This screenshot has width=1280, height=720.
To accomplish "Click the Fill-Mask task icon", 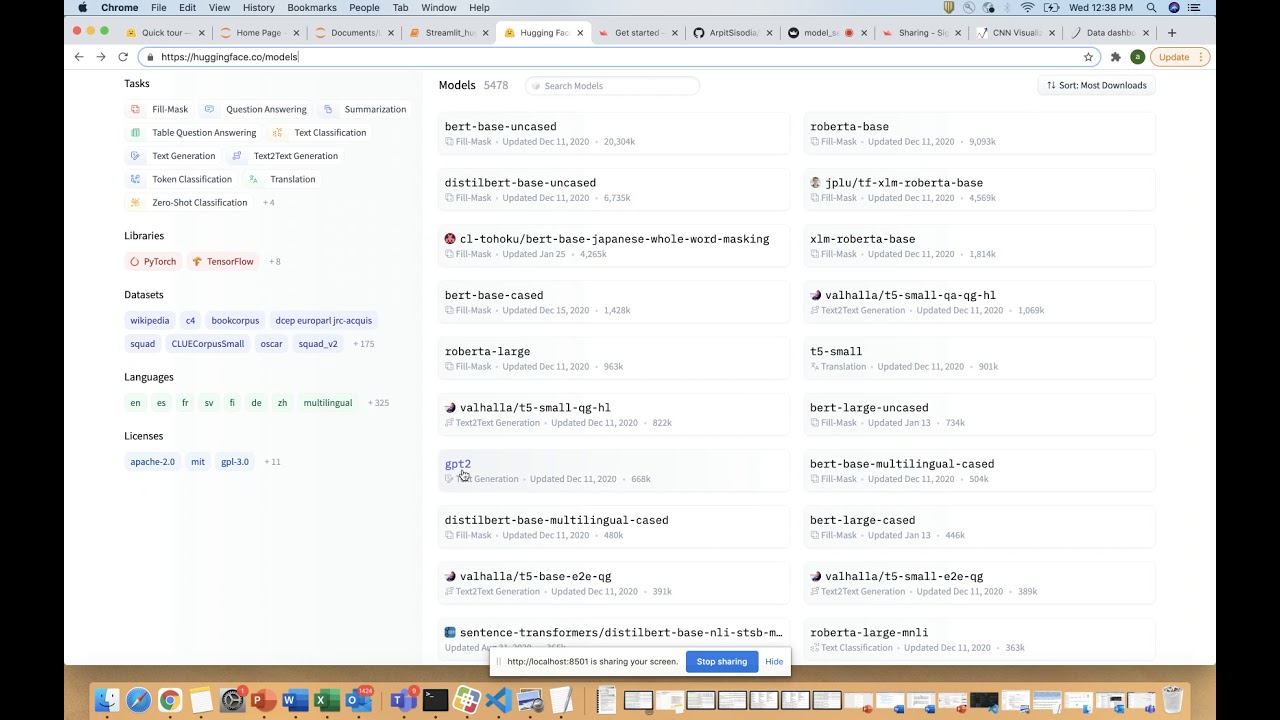I will (135, 109).
